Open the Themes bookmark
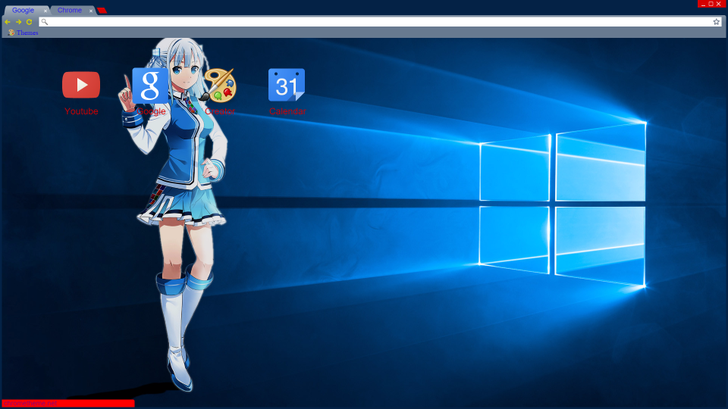Screen dimensions: 728x409 (x=23, y=32)
